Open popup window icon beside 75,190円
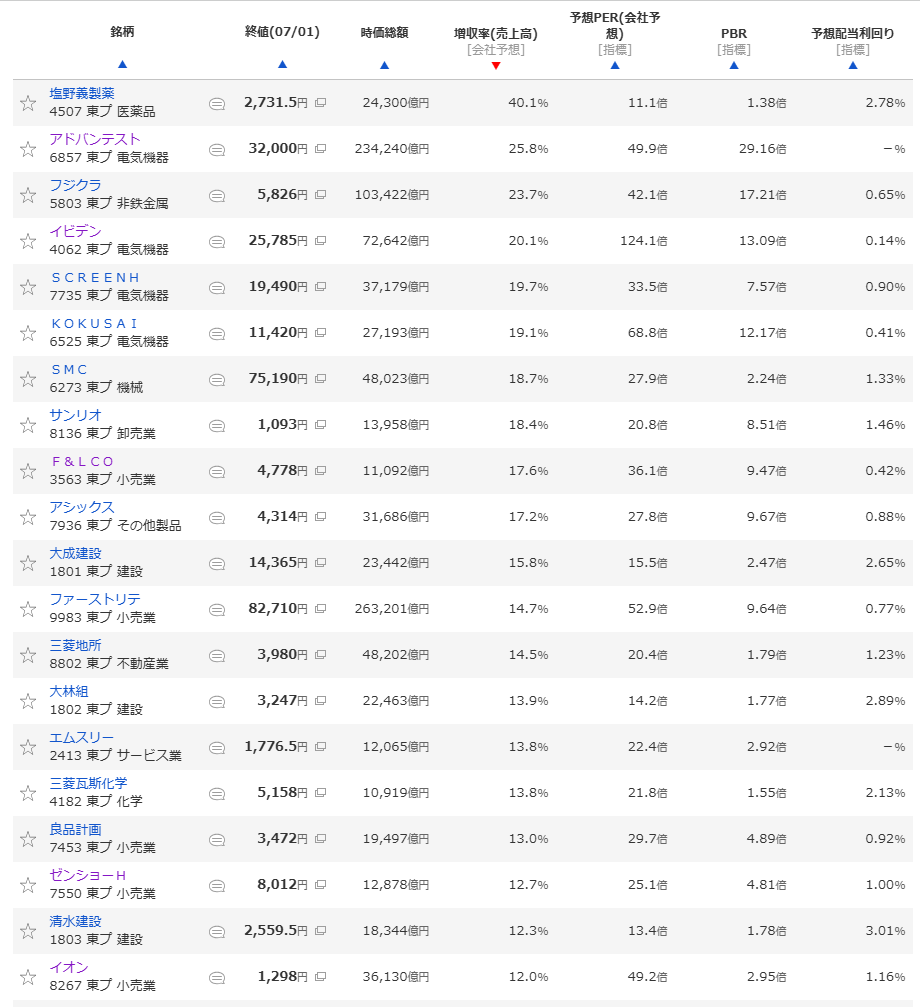This screenshot has height=1007, width=920. pyautogui.click(x=320, y=378)
